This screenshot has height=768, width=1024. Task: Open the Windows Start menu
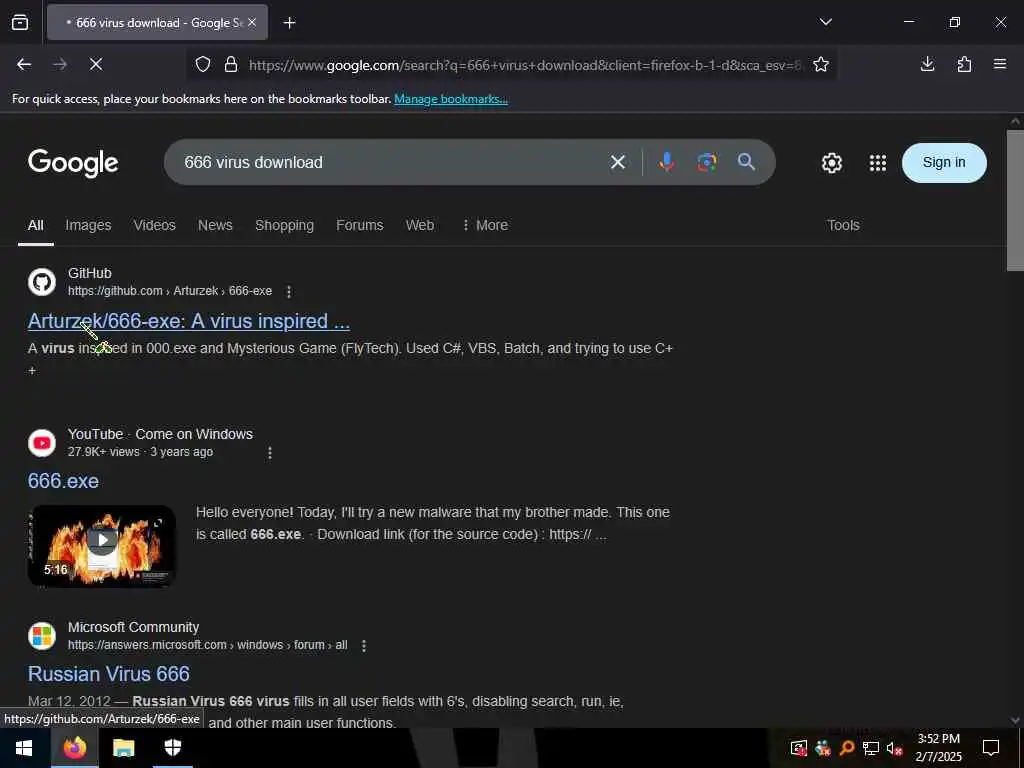pos(24,748)
